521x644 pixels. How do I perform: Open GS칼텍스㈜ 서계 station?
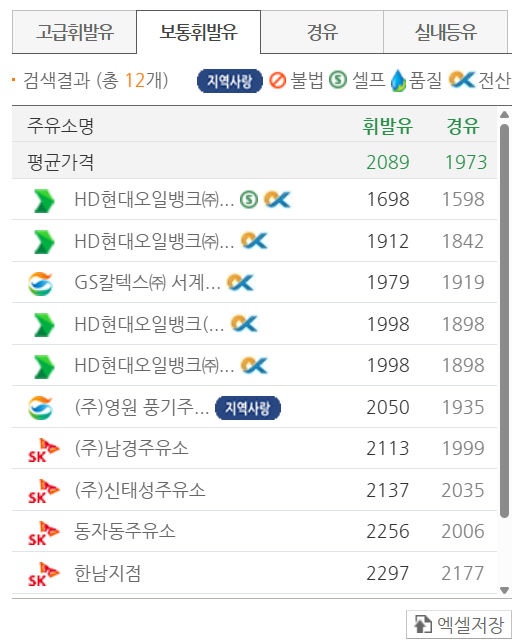coord(147,283)
